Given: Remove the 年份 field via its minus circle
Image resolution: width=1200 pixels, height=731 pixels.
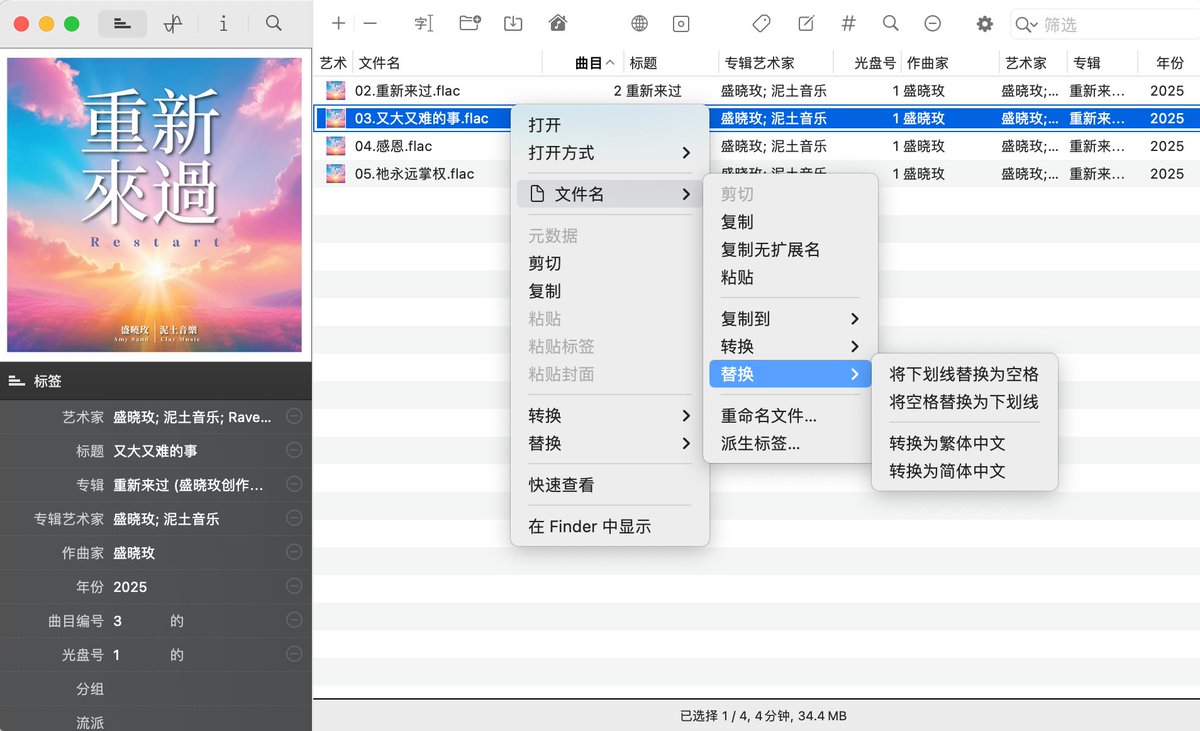Looking at the screenshot, I should pyautogui.click(x=294, y=586).
